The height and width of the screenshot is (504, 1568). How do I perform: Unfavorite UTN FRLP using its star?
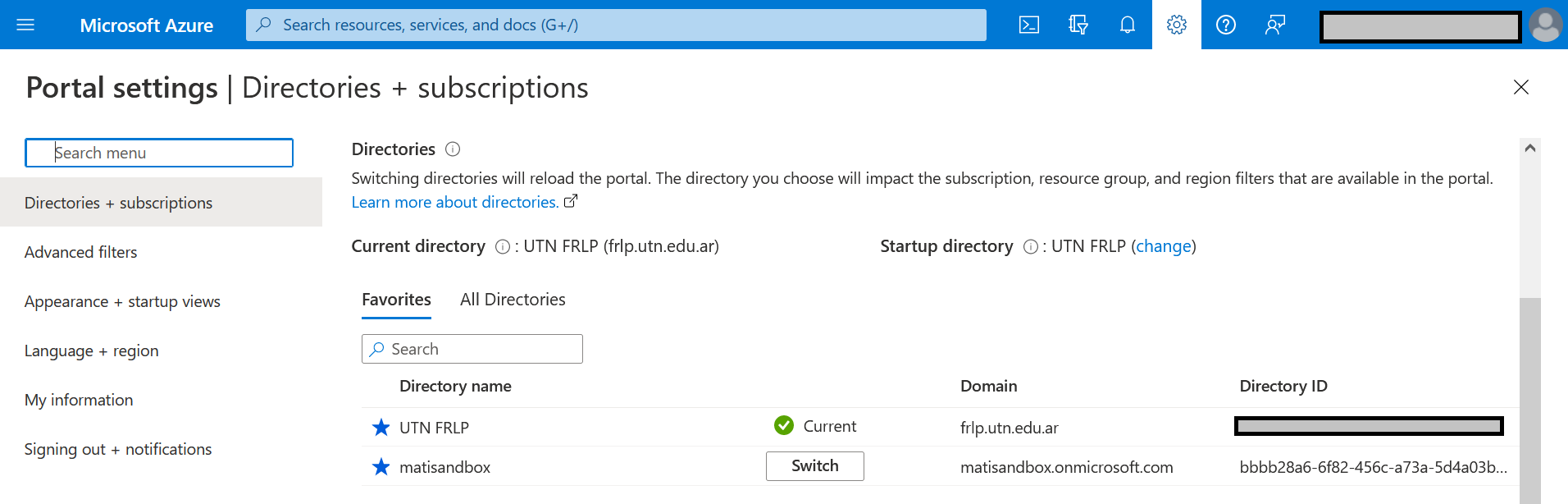point(381,428)
